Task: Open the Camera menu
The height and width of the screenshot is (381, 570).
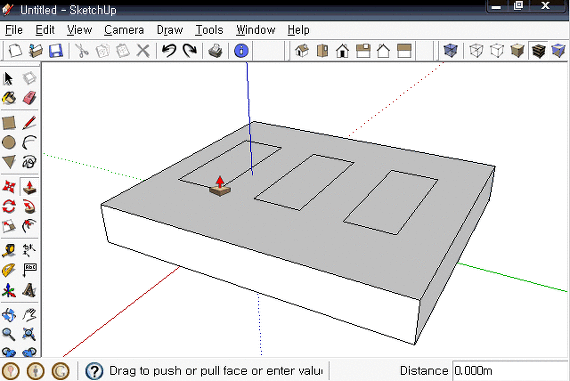Action: click(124, 30)
